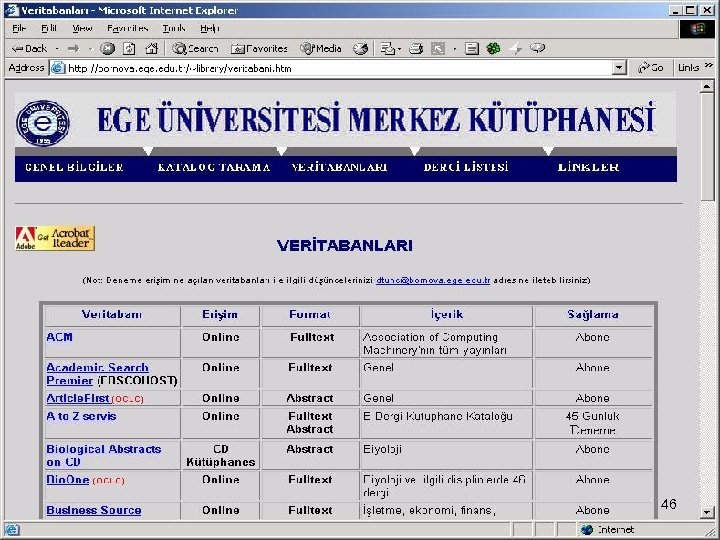Open the Media toolbar button

(321, 48)
